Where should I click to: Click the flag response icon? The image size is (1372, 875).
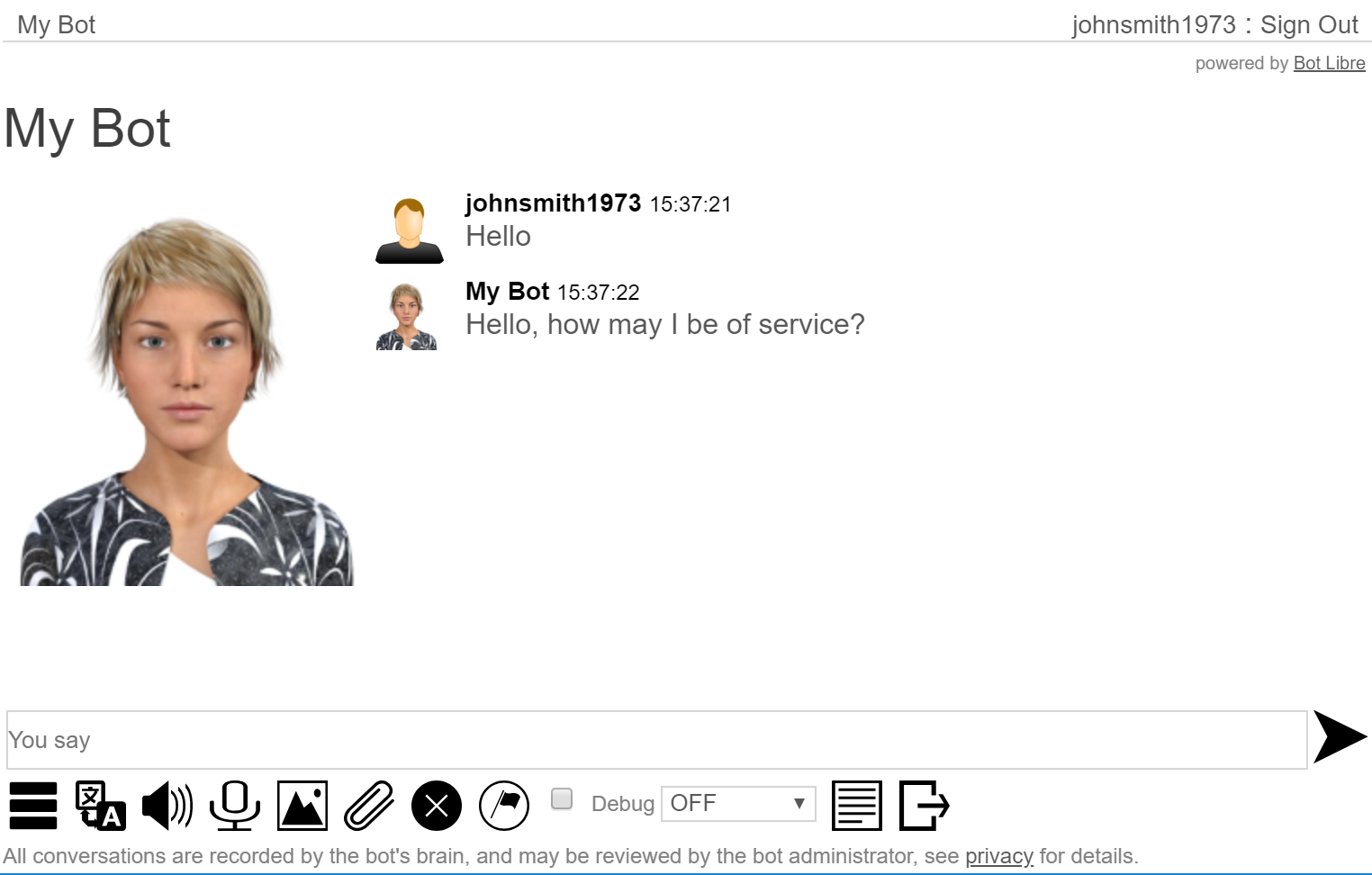(504, 806)
